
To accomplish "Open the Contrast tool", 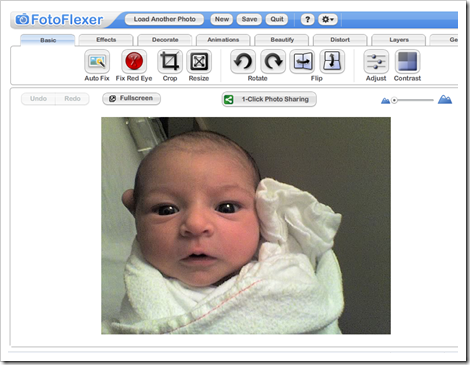I will point(407,61).
